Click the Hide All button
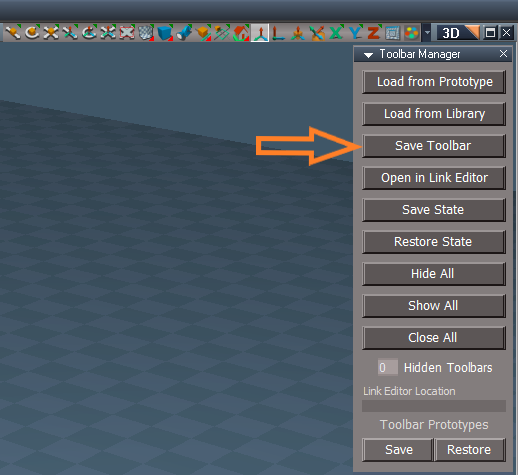 (434, 274)
